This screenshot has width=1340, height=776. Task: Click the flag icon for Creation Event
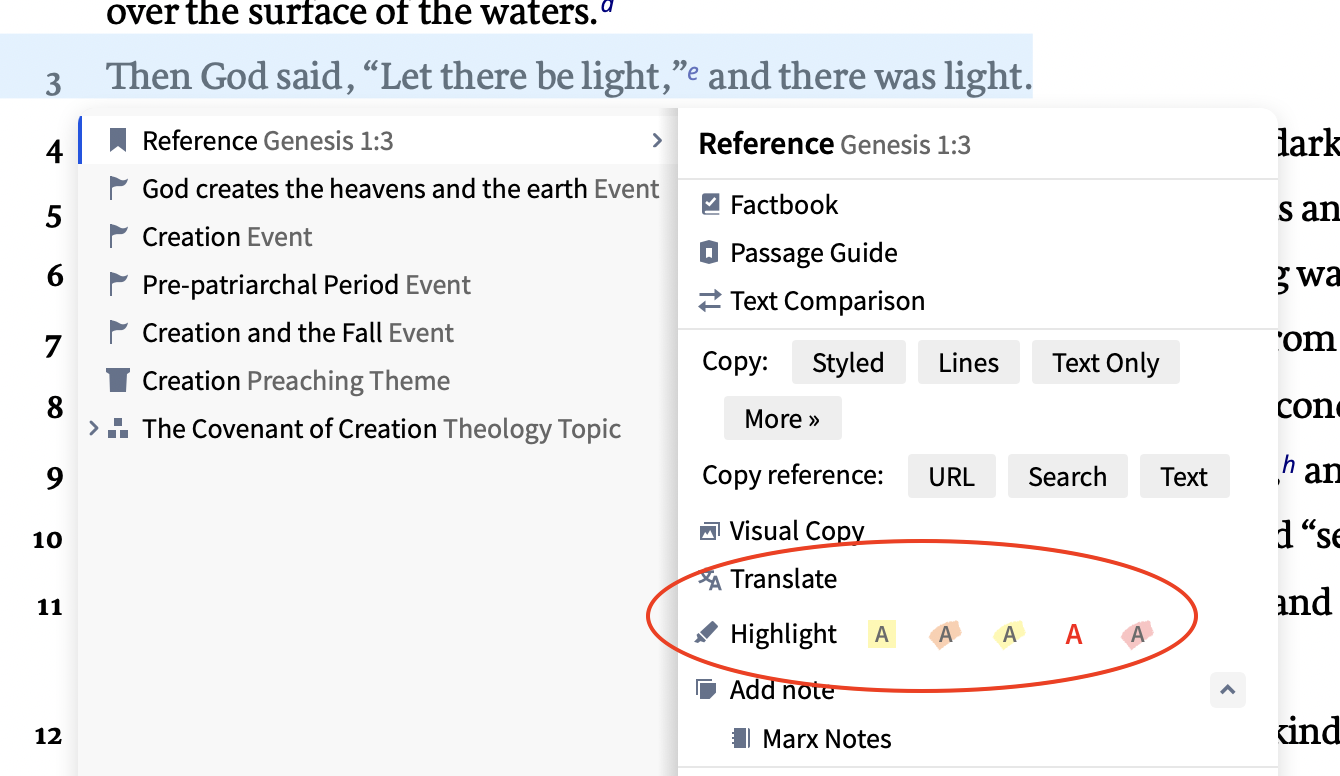pos(118,236)
